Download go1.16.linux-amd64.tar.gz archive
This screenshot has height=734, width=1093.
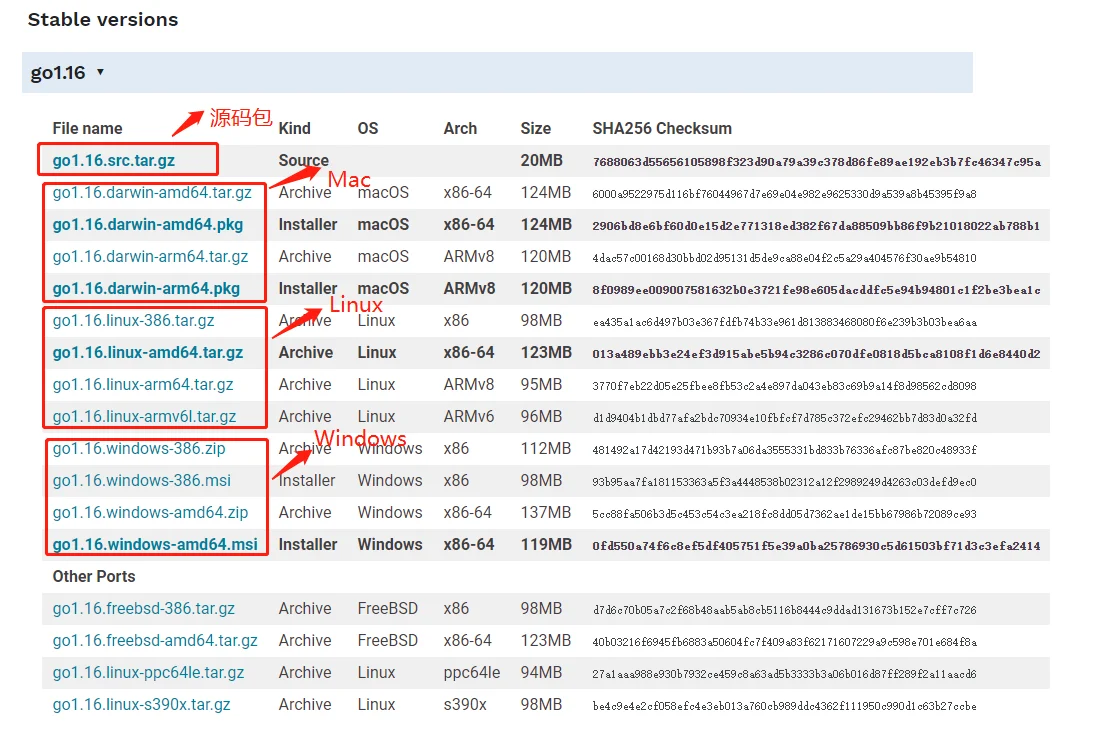148,353
